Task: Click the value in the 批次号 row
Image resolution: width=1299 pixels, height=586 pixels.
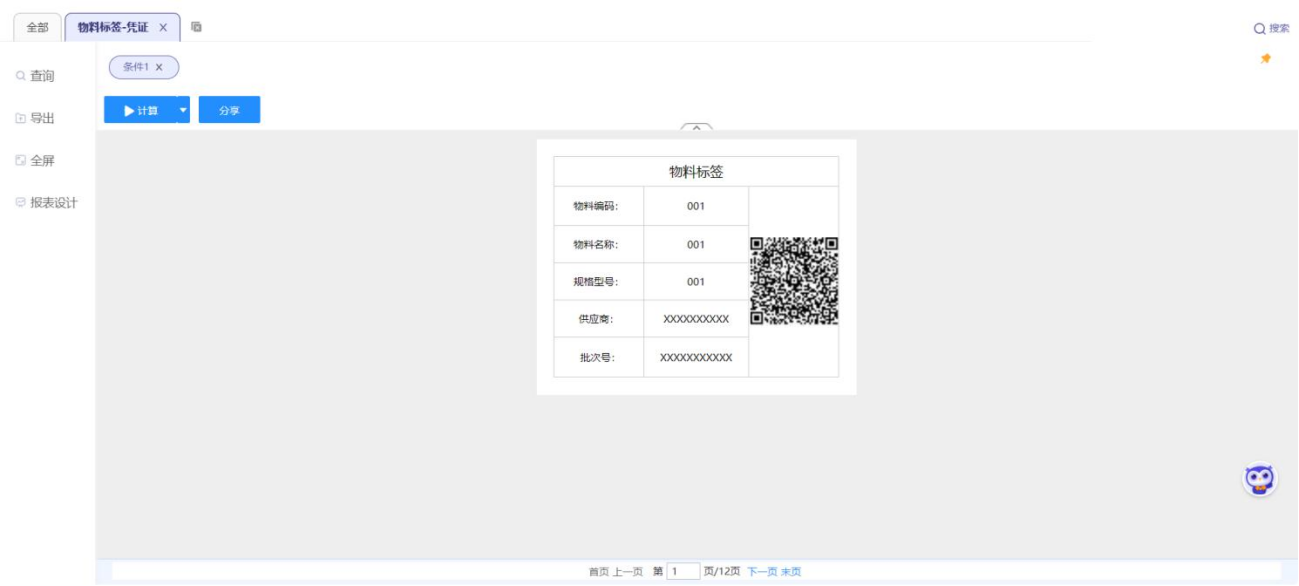Action: click(696, 357)
